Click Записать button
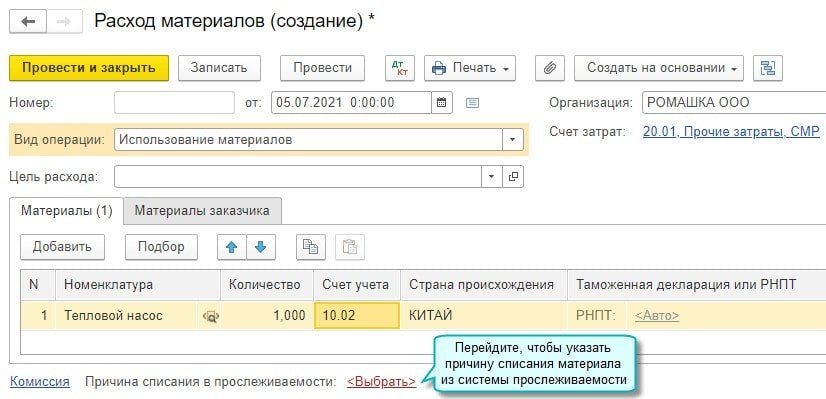 tap(219, 68)
